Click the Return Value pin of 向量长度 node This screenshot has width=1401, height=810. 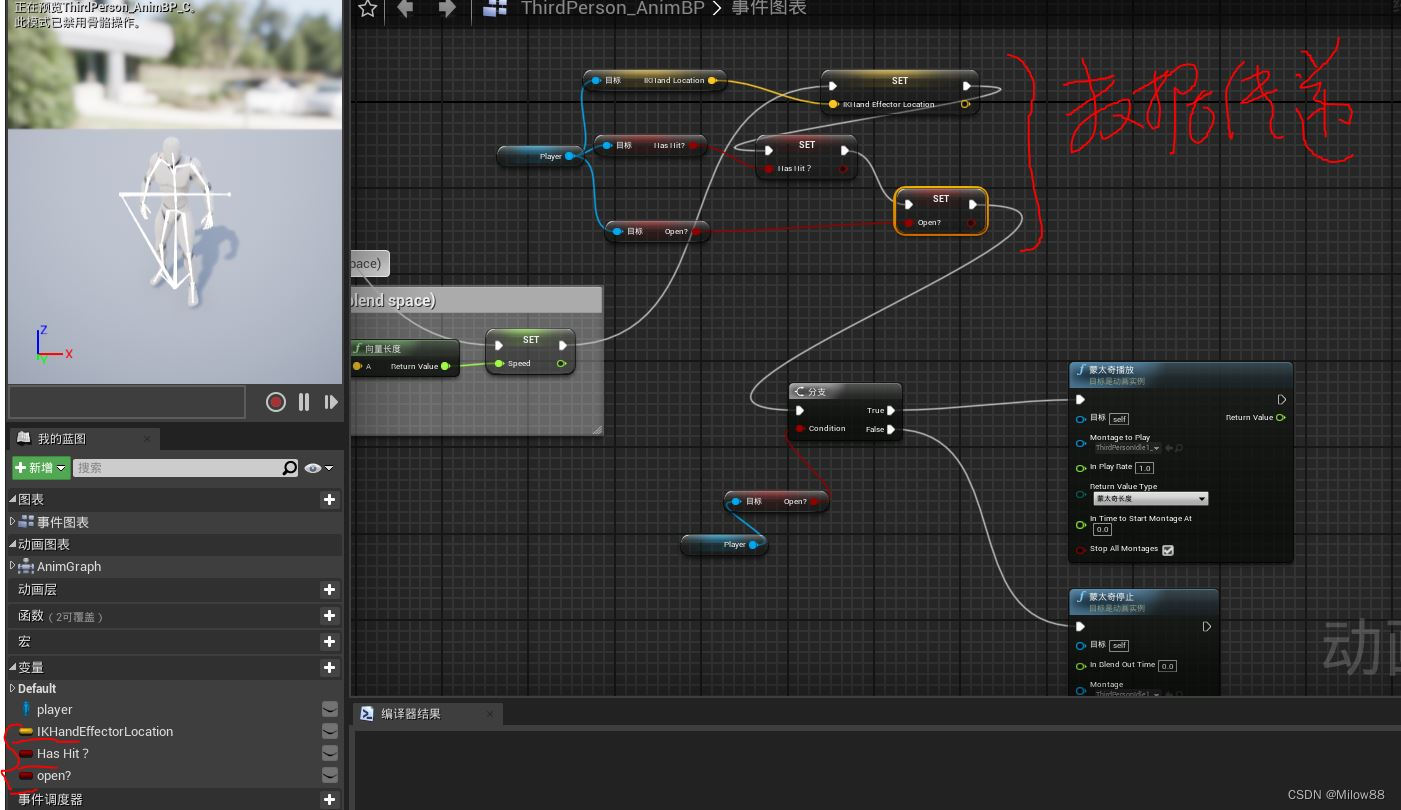click(x=445, y=367)
